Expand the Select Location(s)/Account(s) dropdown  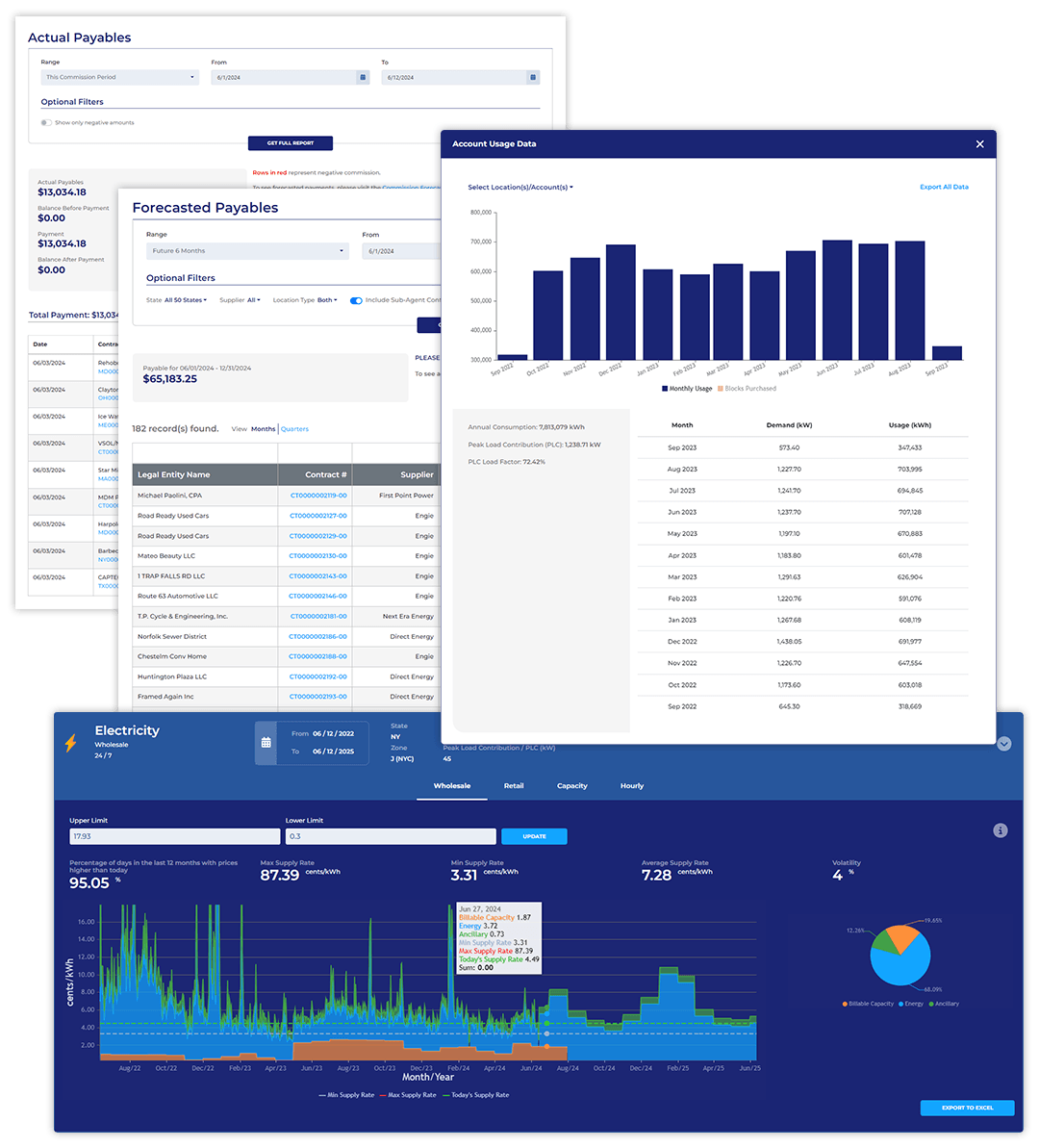(519, 188)
